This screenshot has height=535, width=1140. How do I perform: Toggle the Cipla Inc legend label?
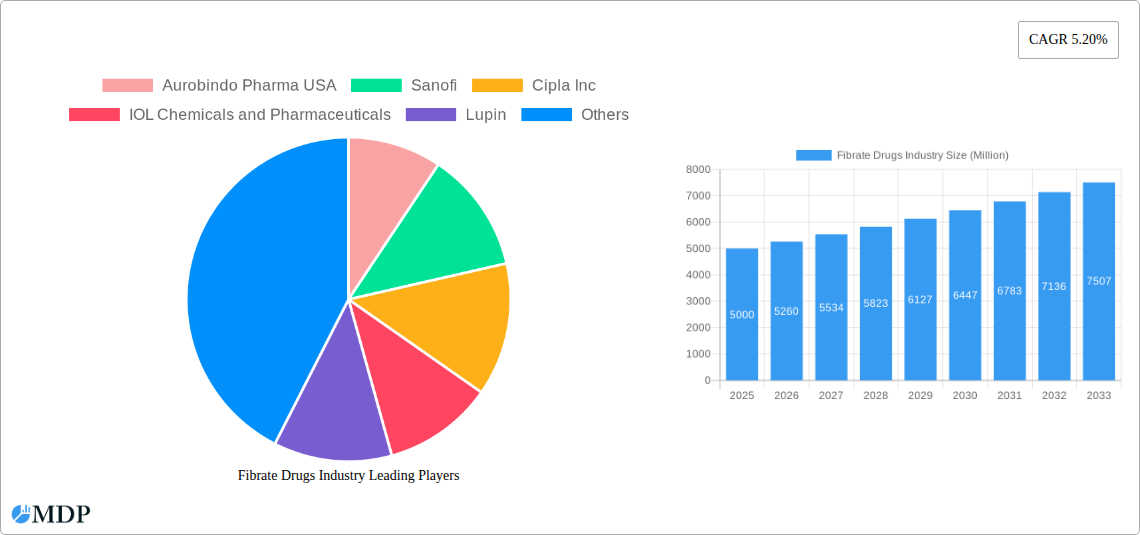564,86
